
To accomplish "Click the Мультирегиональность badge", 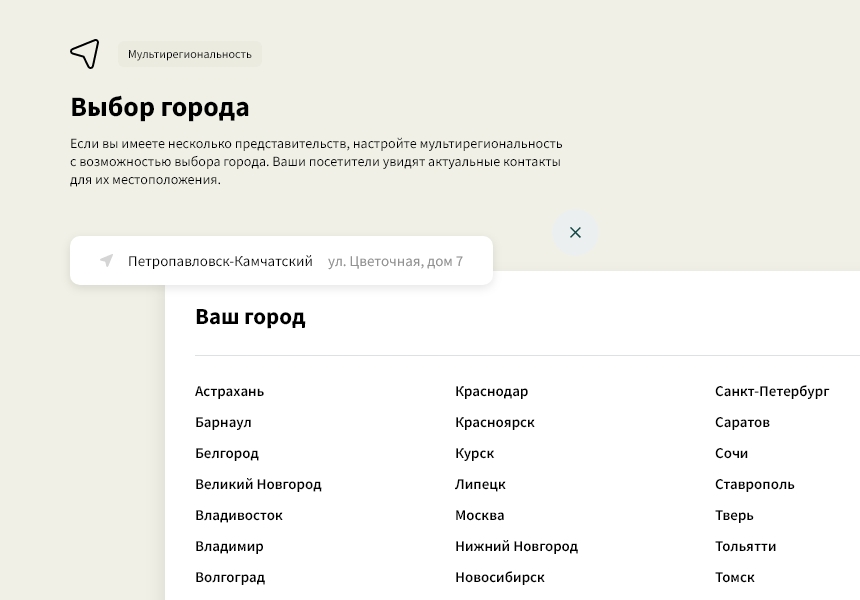I will click(190, 54).
